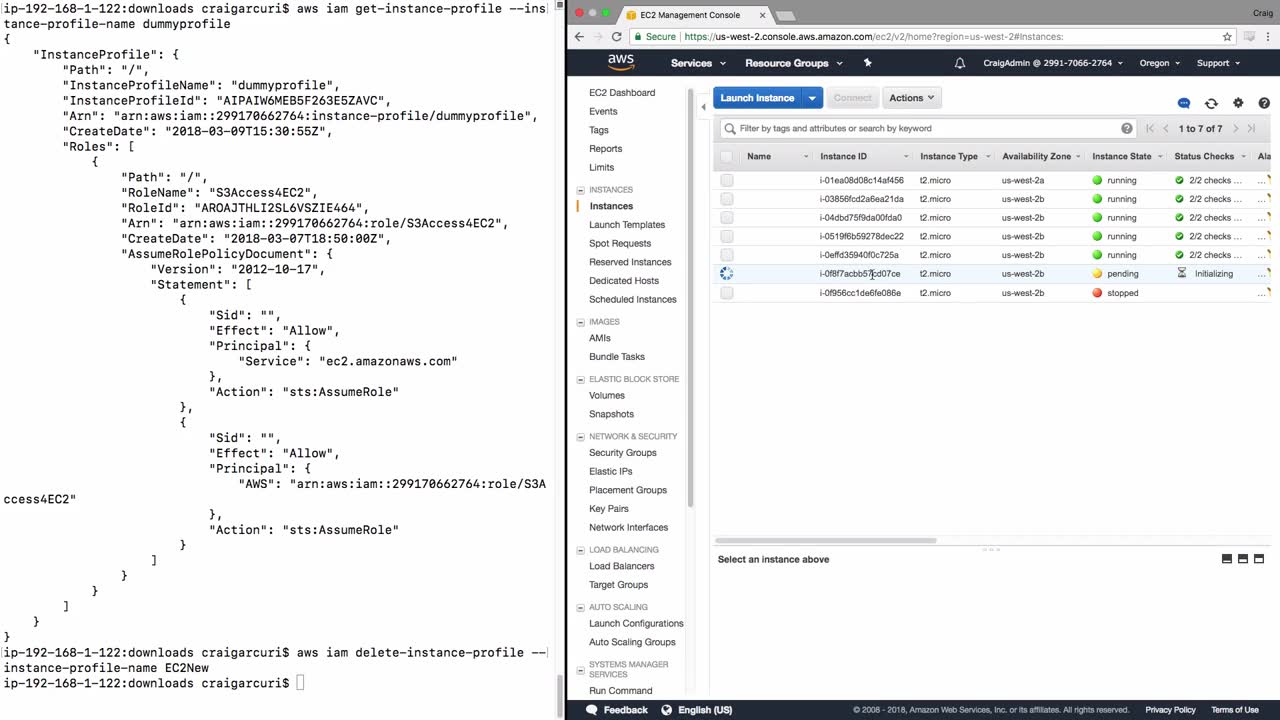Viewport: 1280px width, 720px height.
Task: Open Key Pairs in the sidebar
Action: 609,509
